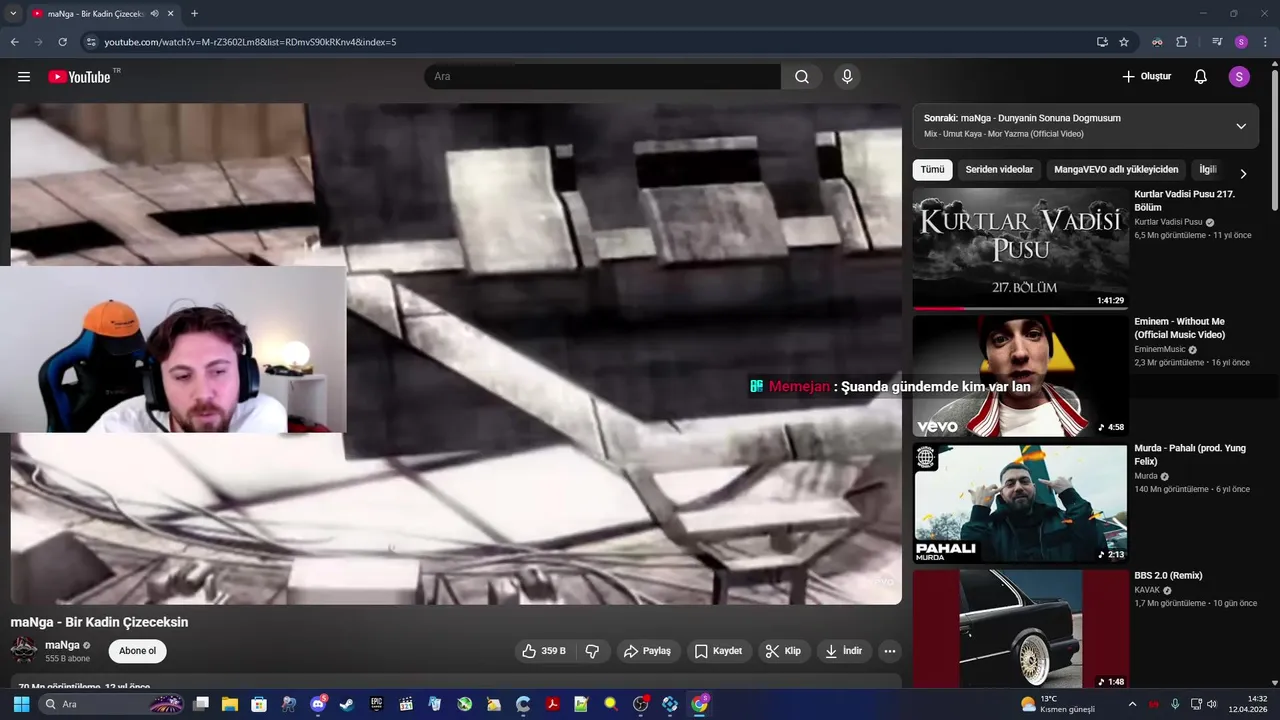Click the search magnifier button

(802, 77)
